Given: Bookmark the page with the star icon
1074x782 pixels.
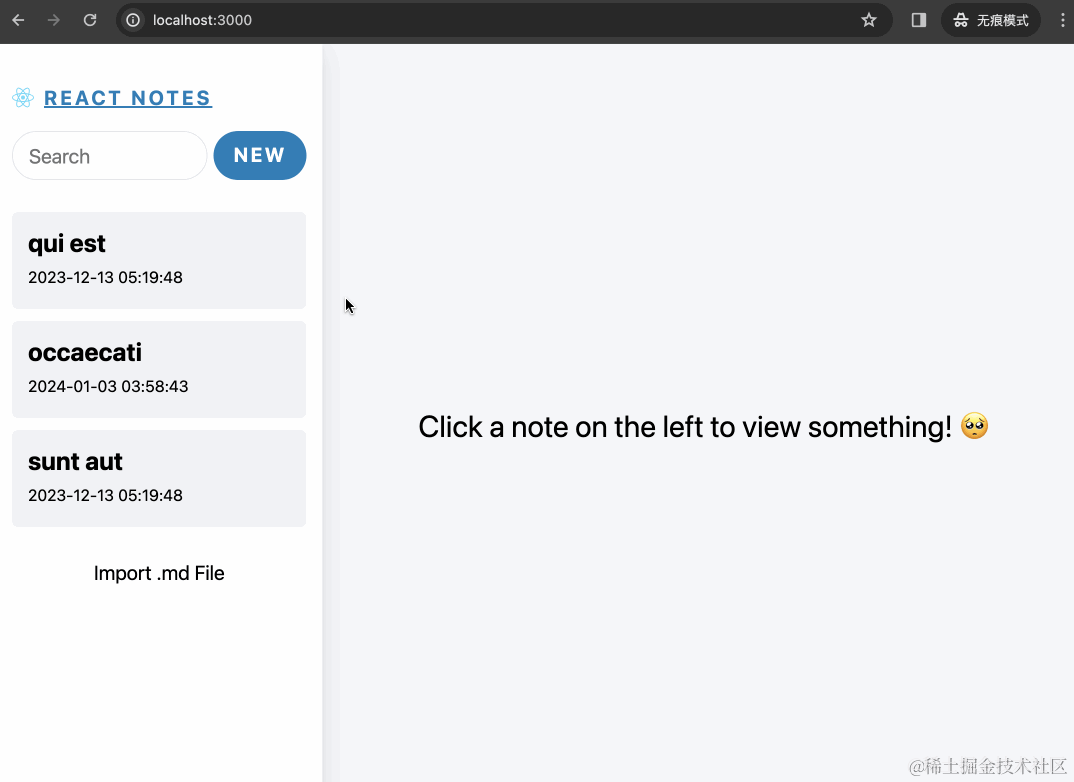Looking at the screenshot, I should [x=868, y=20].
